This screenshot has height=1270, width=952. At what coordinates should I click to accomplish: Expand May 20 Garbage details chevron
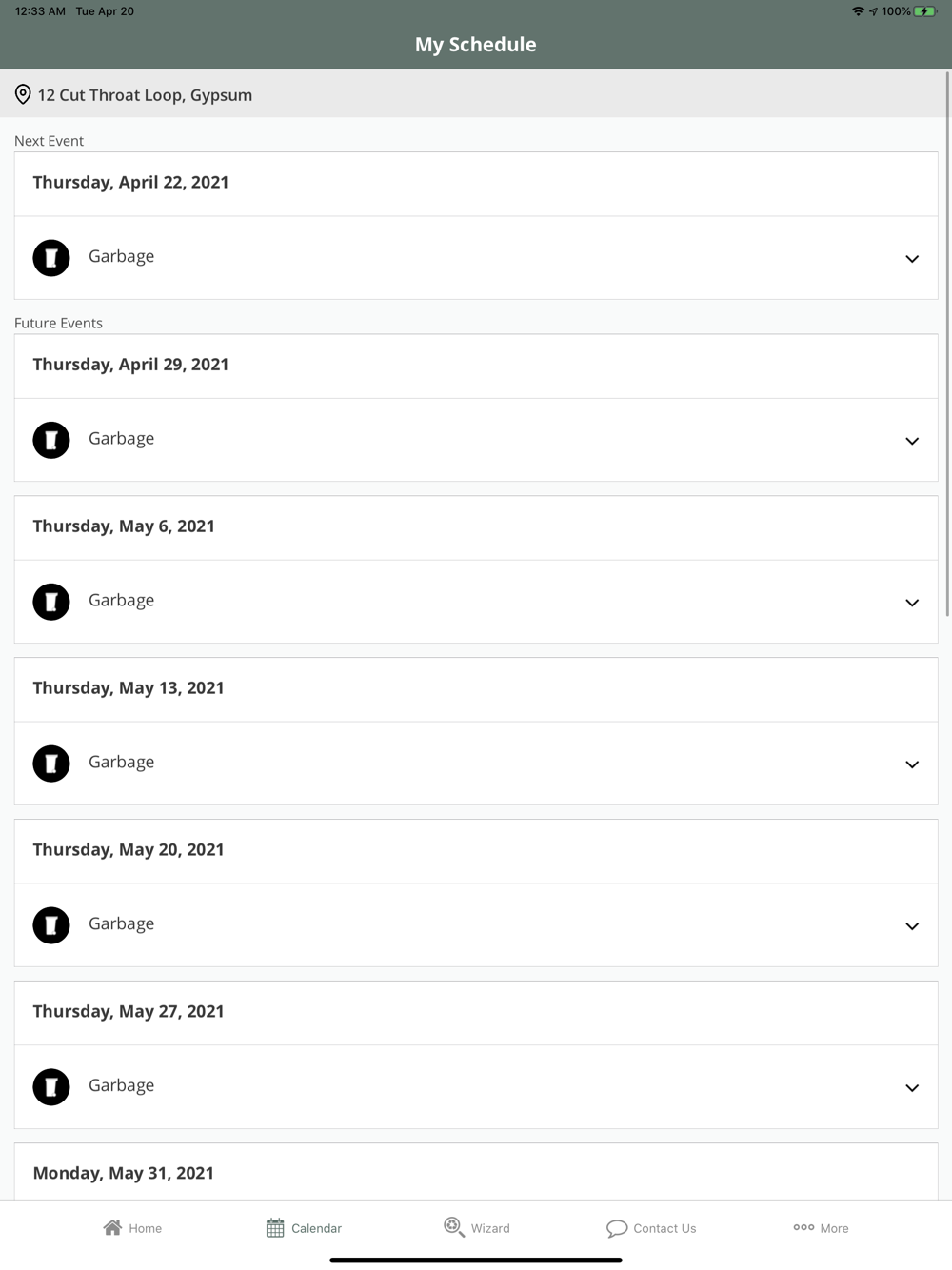point(911,926)
